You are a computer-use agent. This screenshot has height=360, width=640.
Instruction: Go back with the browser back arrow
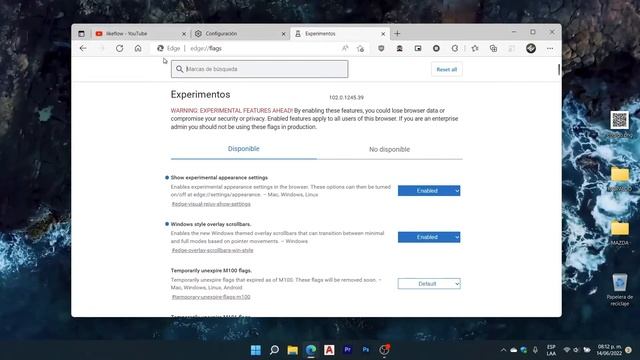click(x=83, y=48)
